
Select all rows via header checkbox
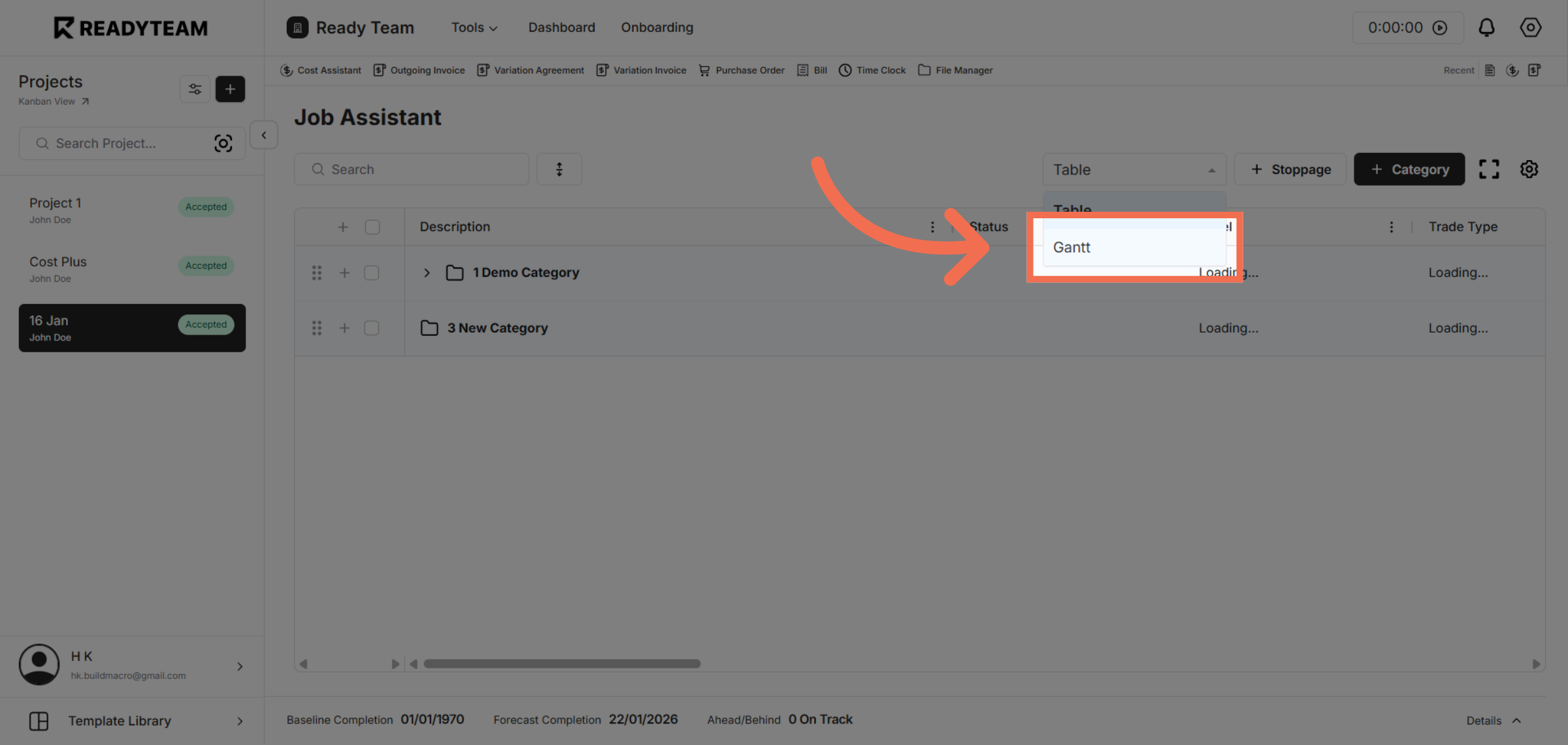coord(372,226)
